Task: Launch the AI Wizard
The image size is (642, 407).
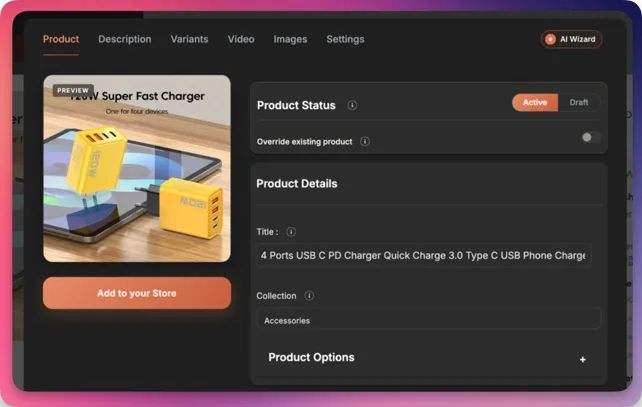Action: point(571,39)
